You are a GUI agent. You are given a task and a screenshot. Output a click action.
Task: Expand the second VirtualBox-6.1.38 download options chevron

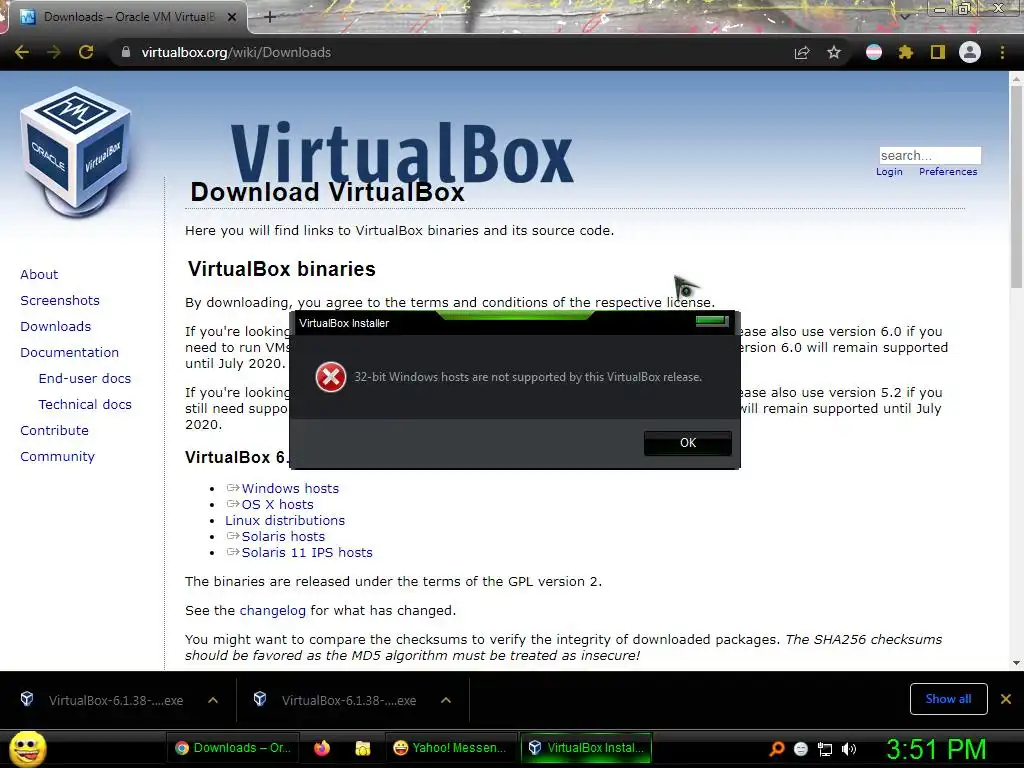tap(446, 700)
